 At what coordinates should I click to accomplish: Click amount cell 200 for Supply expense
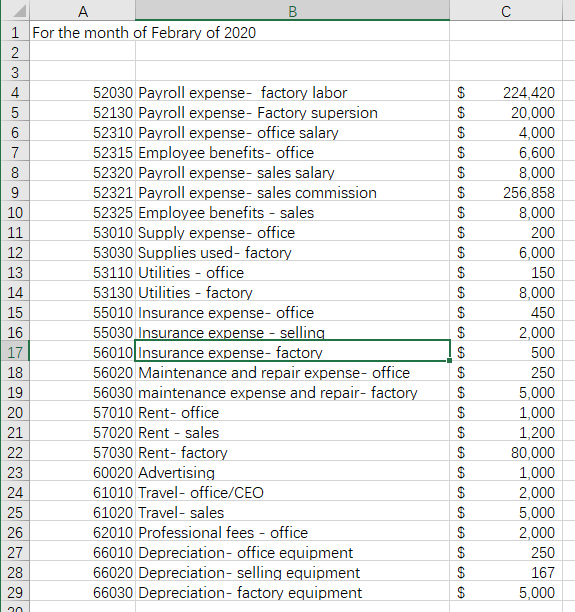[x=506, y=232]
